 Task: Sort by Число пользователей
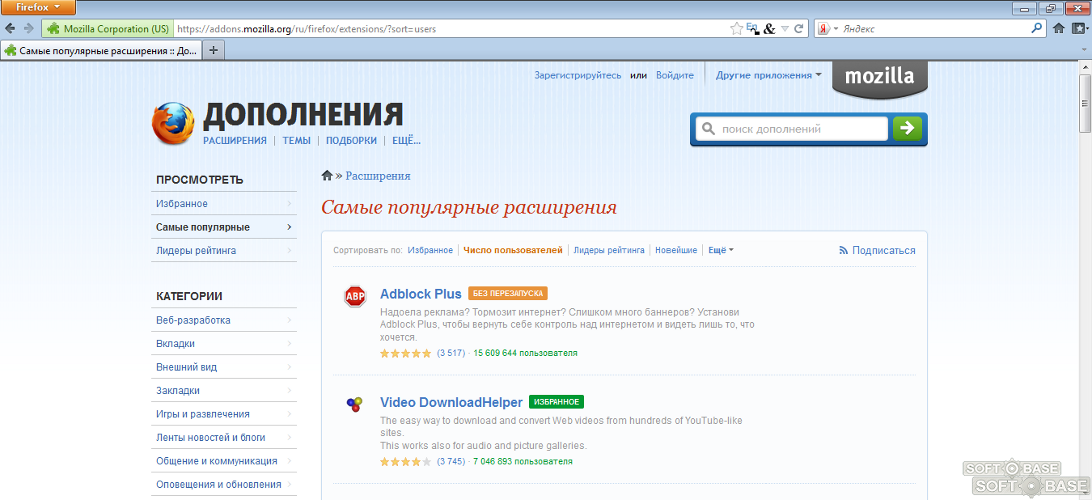tap(513, 250)
